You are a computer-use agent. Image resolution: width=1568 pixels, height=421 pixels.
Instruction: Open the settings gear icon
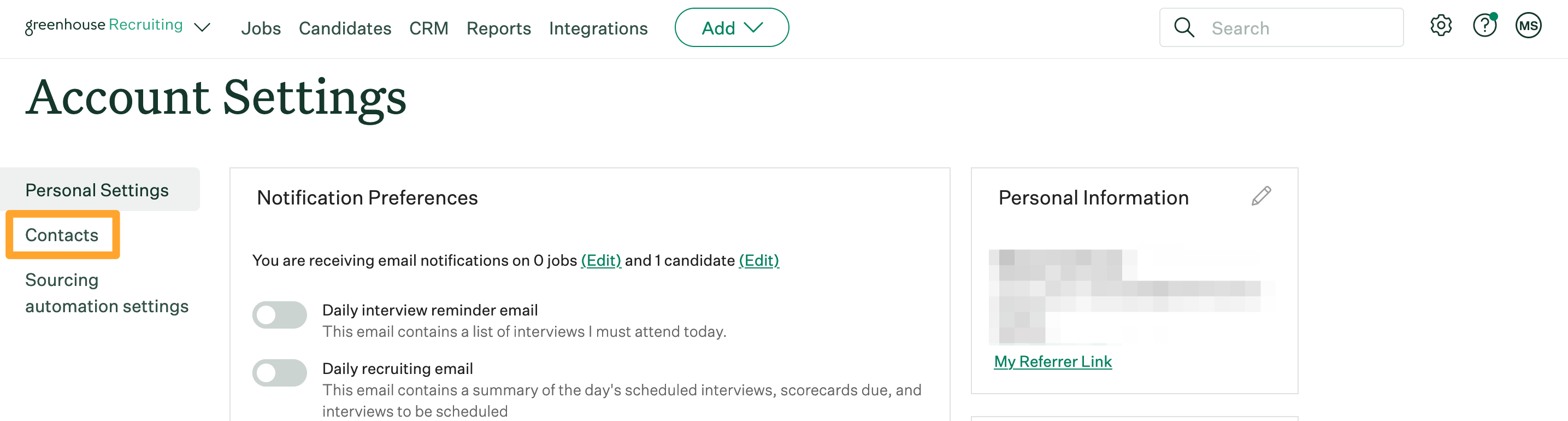(x=1440, y=26)
